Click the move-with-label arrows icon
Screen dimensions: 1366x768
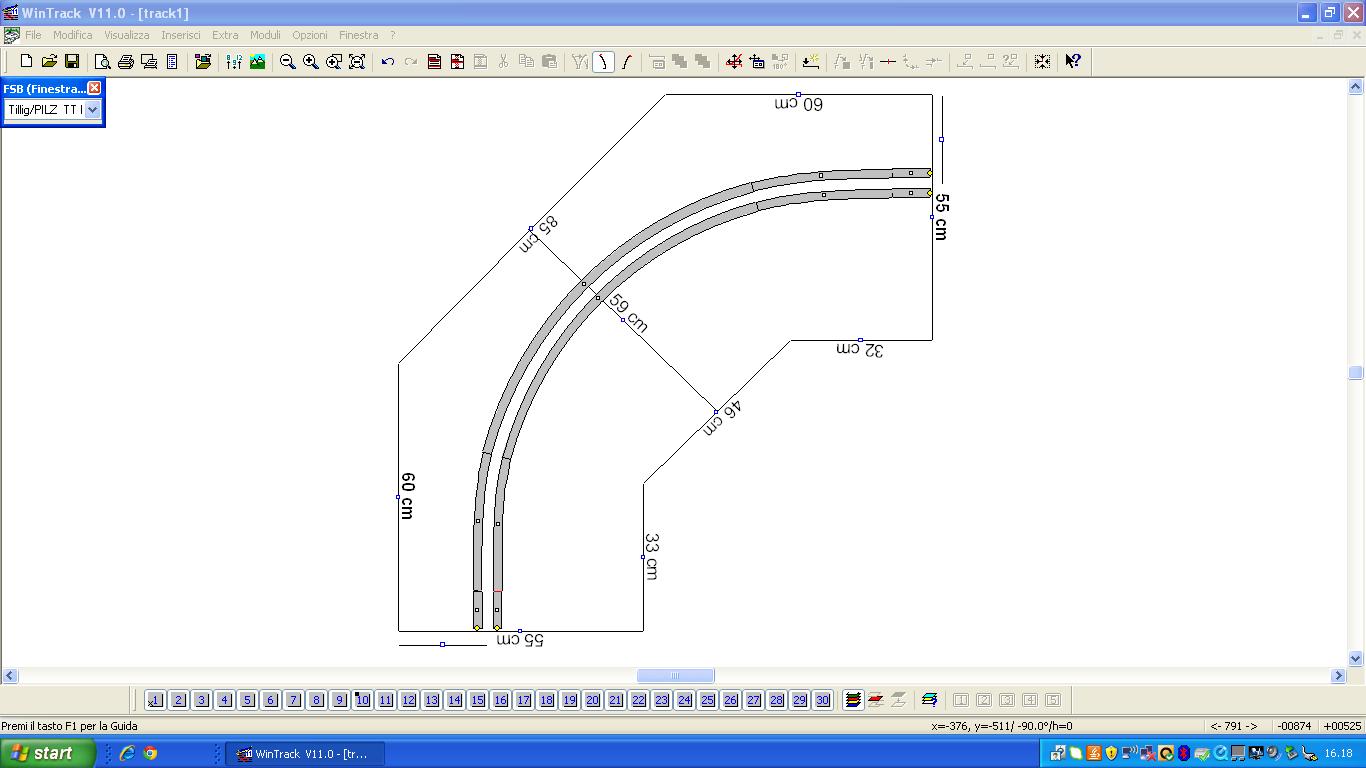pyautogui.click(x=757, y=61)
